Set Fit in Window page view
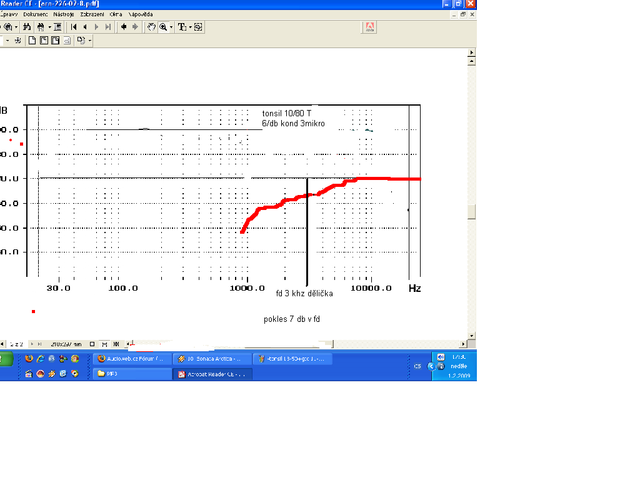Viewport: 640px width, 480px height. (x=44, y=40)
